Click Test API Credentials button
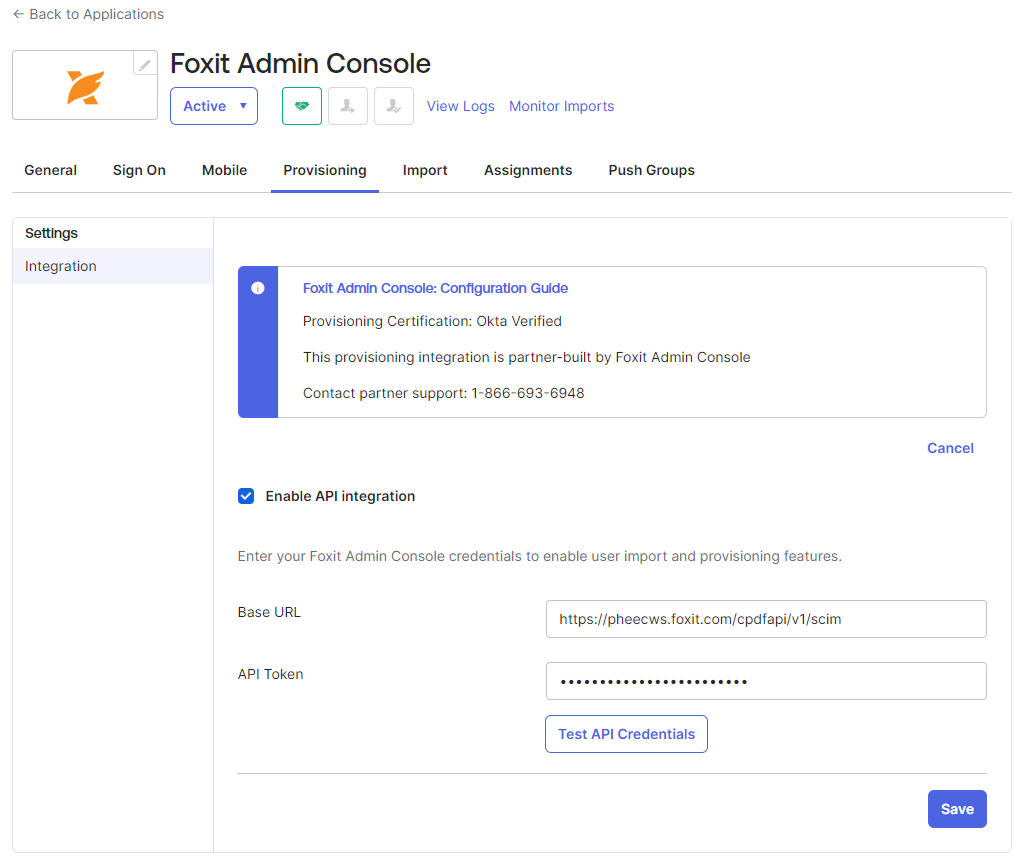 (x=626, y=734)
